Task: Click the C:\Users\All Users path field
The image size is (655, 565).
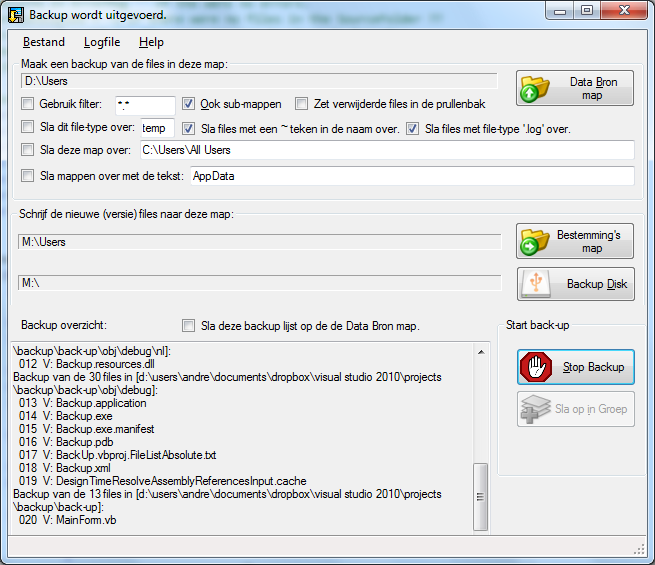Action: pyautogui.click(x=385, y=151)
